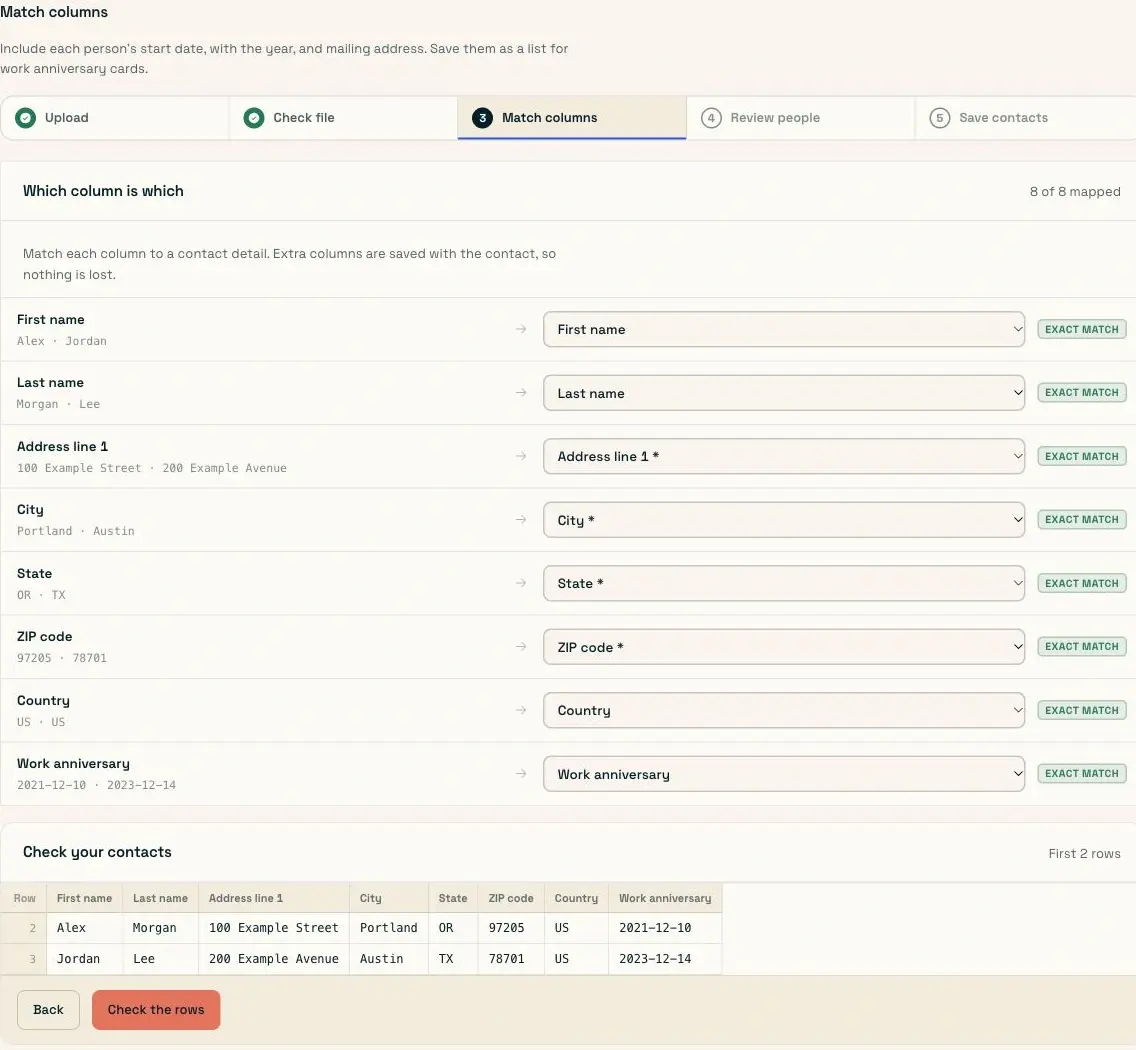Click the Back button
The image size is (1136, 1050).
pyautogui.click(x=49, y=1009)
